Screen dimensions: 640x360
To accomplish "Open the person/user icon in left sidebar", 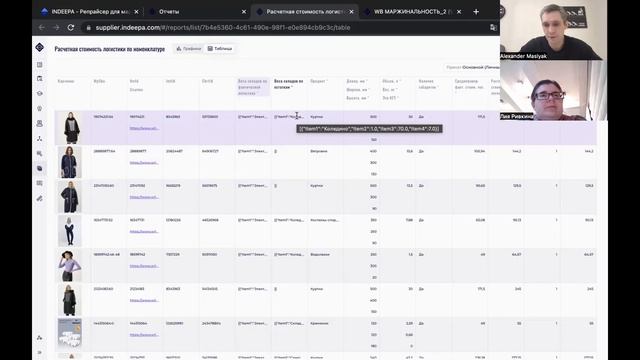I will (40, 123).
